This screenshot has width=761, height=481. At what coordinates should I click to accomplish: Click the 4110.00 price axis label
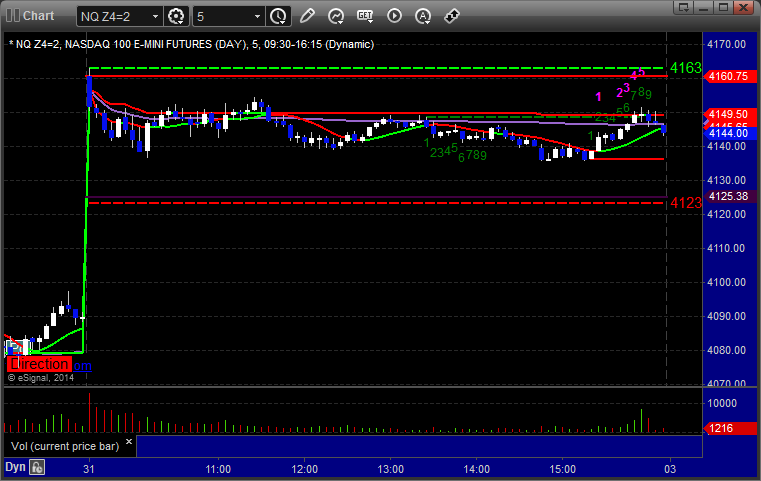pos(727,248)
